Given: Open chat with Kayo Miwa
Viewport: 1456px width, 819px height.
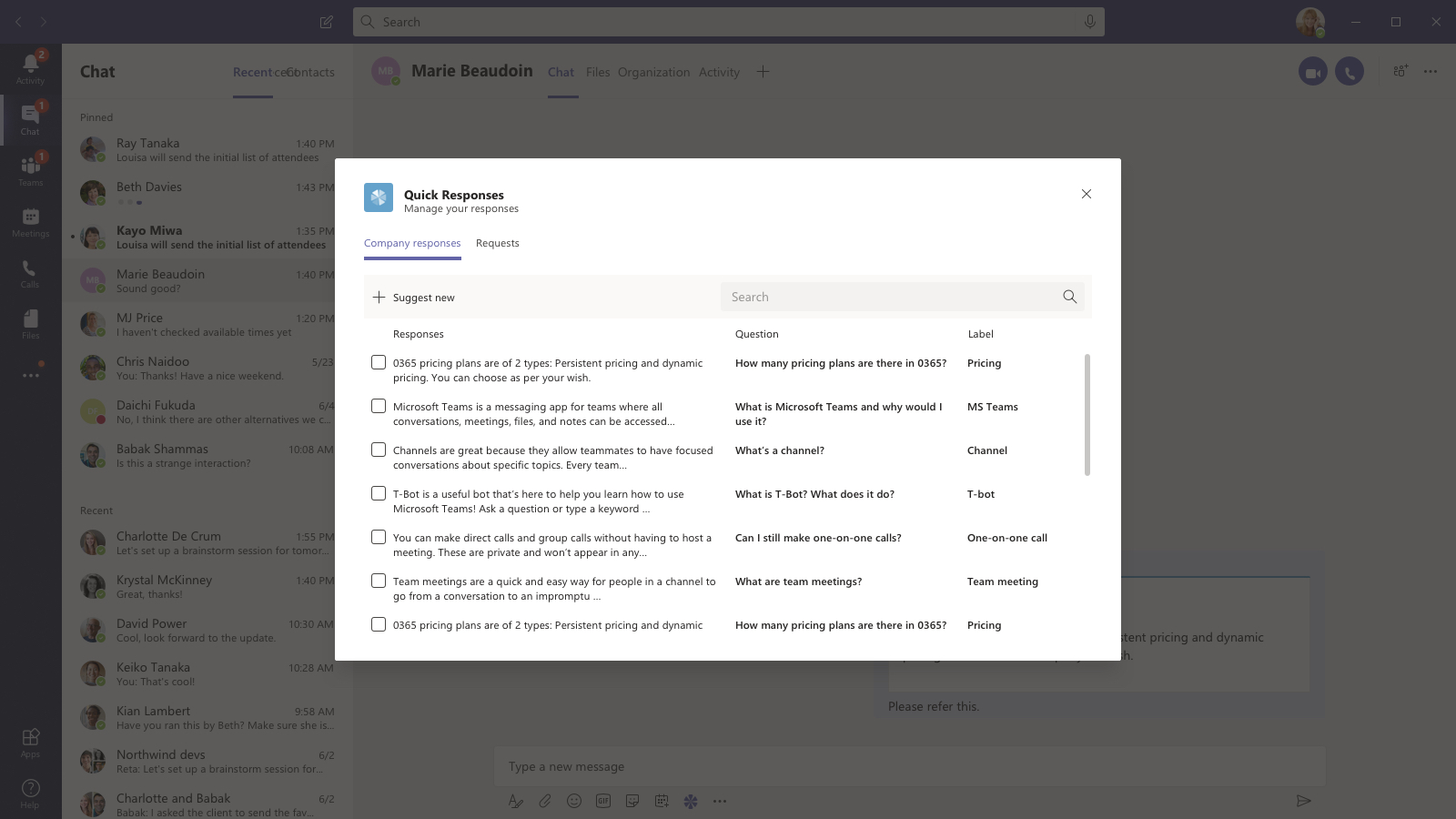Looking at the screenshot, I should coord(207,237).
